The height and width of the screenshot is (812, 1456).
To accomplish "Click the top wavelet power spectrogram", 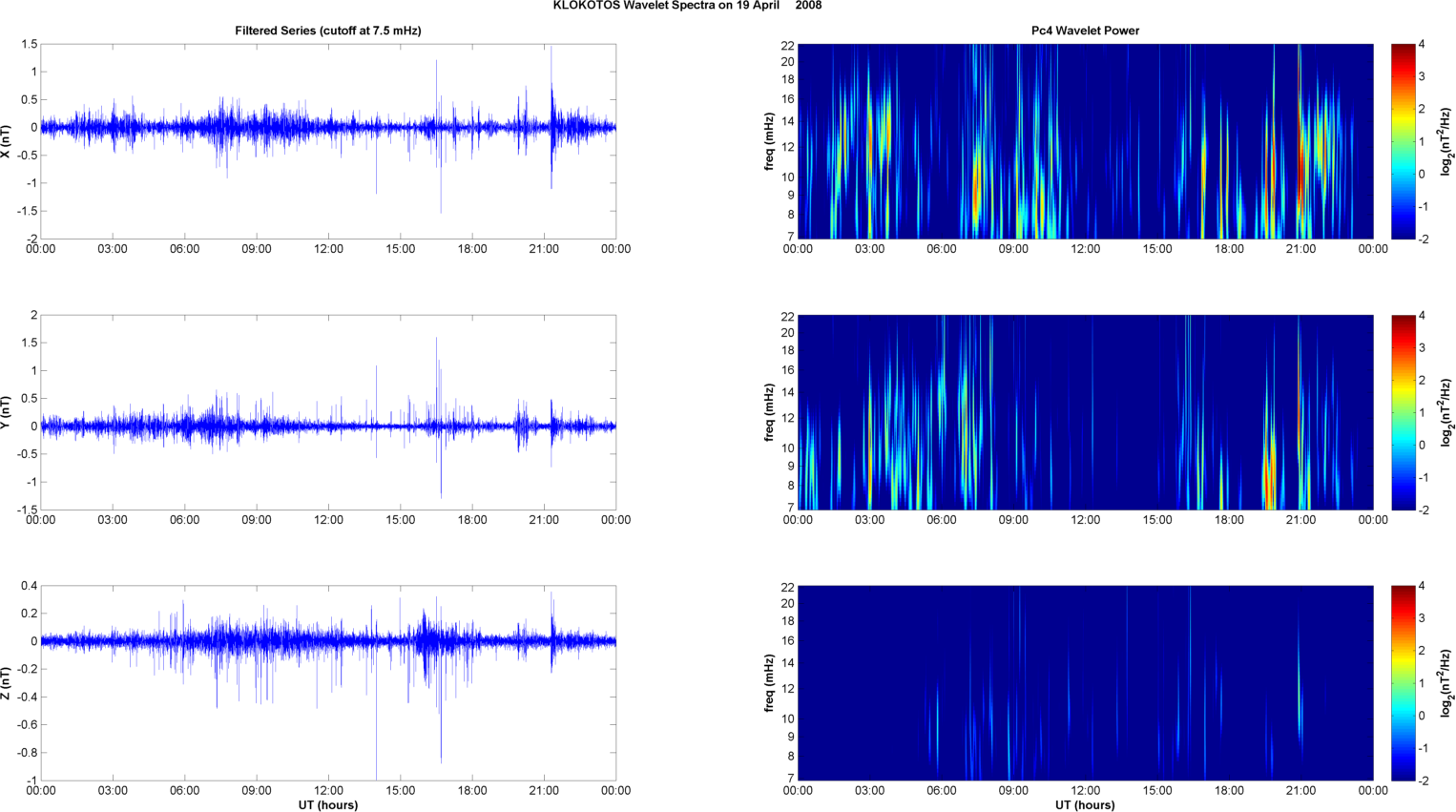I will point(1085,141).
